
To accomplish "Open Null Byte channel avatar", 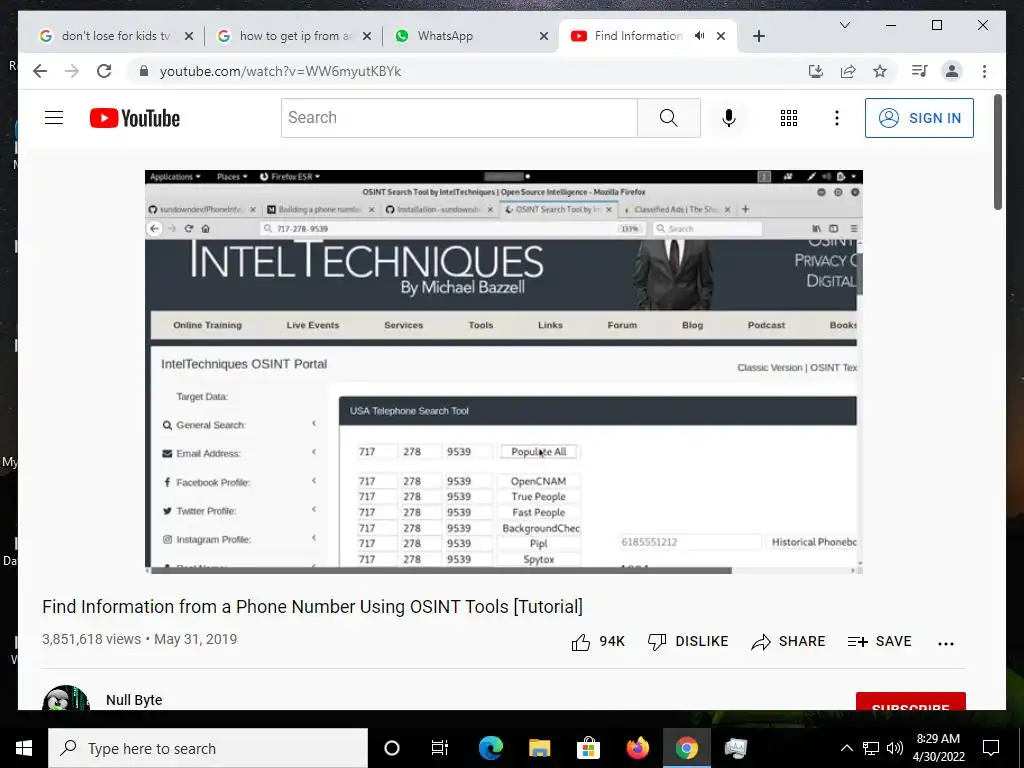I will click(65, 697).
